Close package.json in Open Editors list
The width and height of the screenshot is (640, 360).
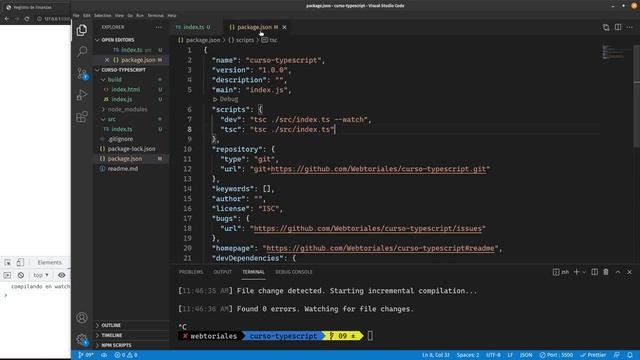107,60
